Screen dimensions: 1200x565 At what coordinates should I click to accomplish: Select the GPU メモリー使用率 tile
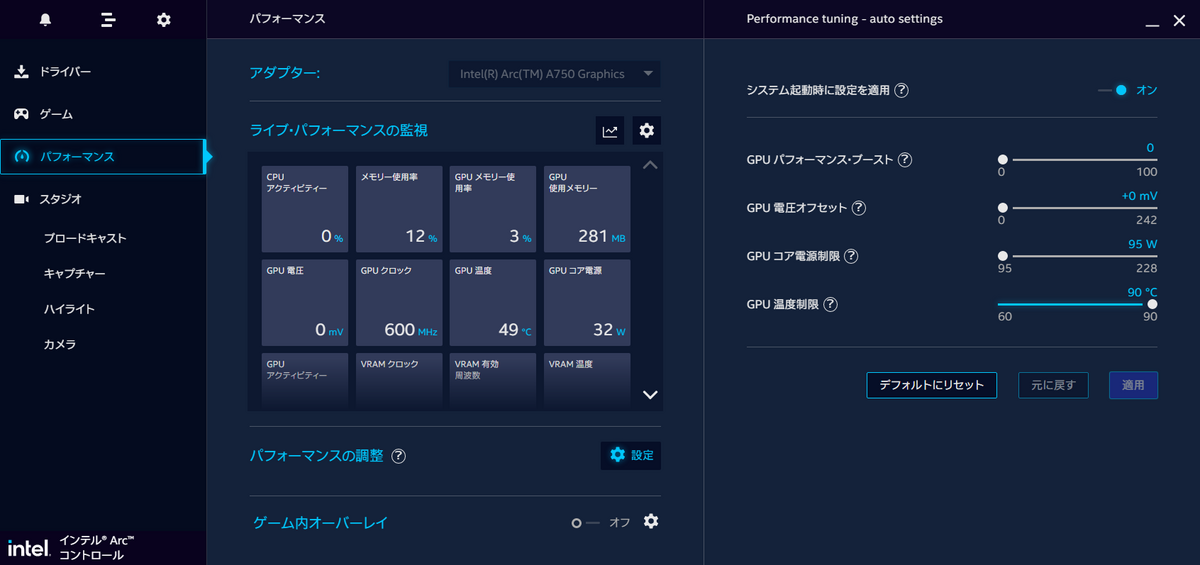(x=493, y=209)
